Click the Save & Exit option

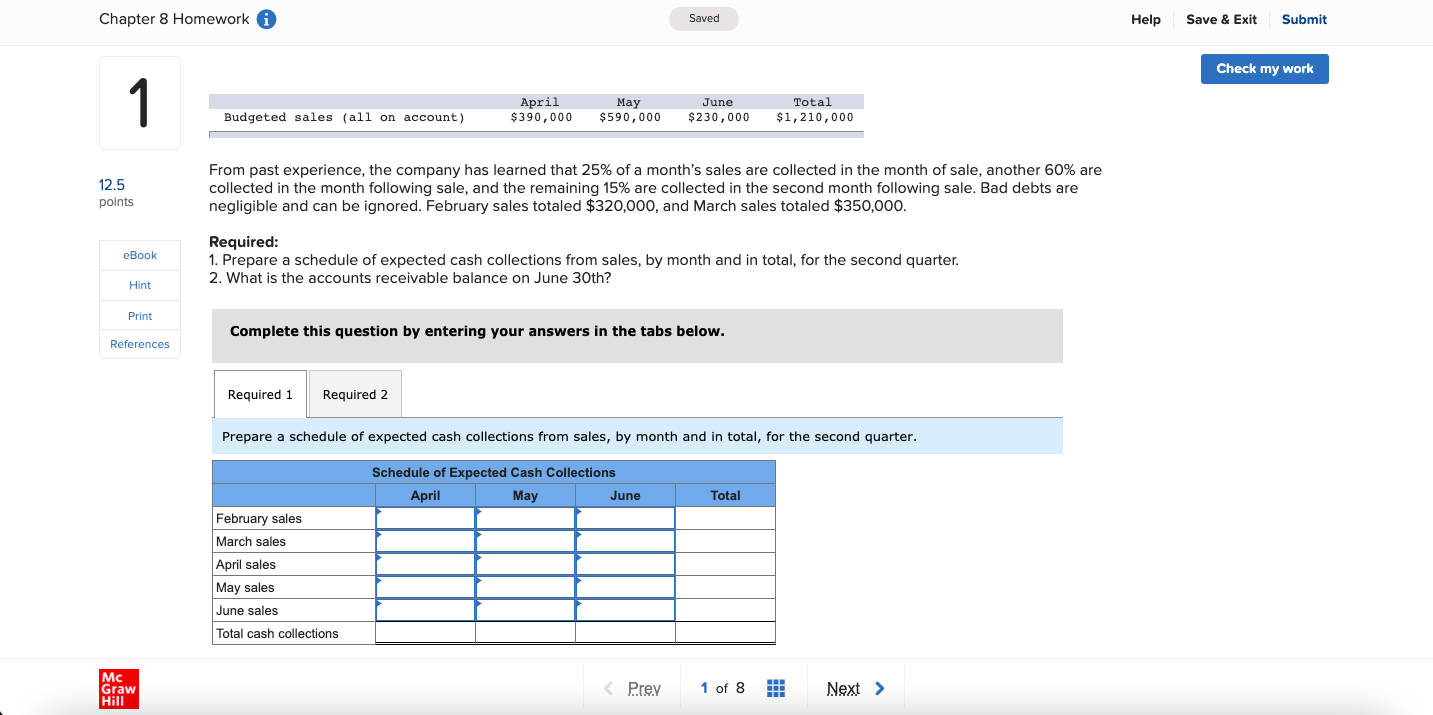coord(1221,19)
